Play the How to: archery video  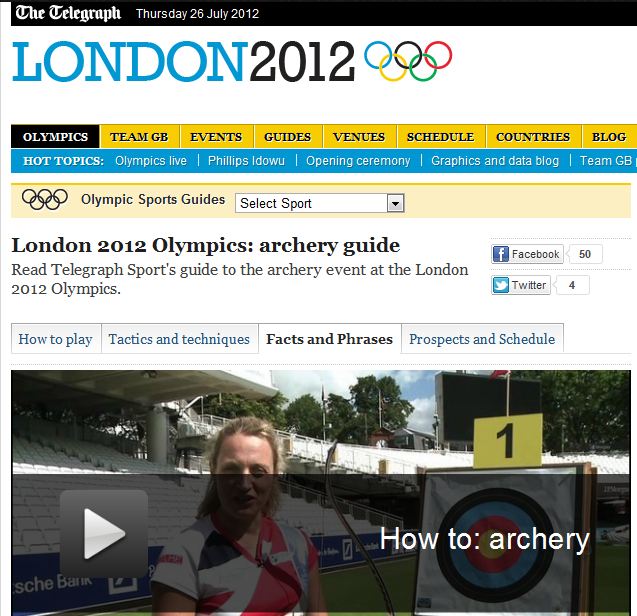coord(104,534)
